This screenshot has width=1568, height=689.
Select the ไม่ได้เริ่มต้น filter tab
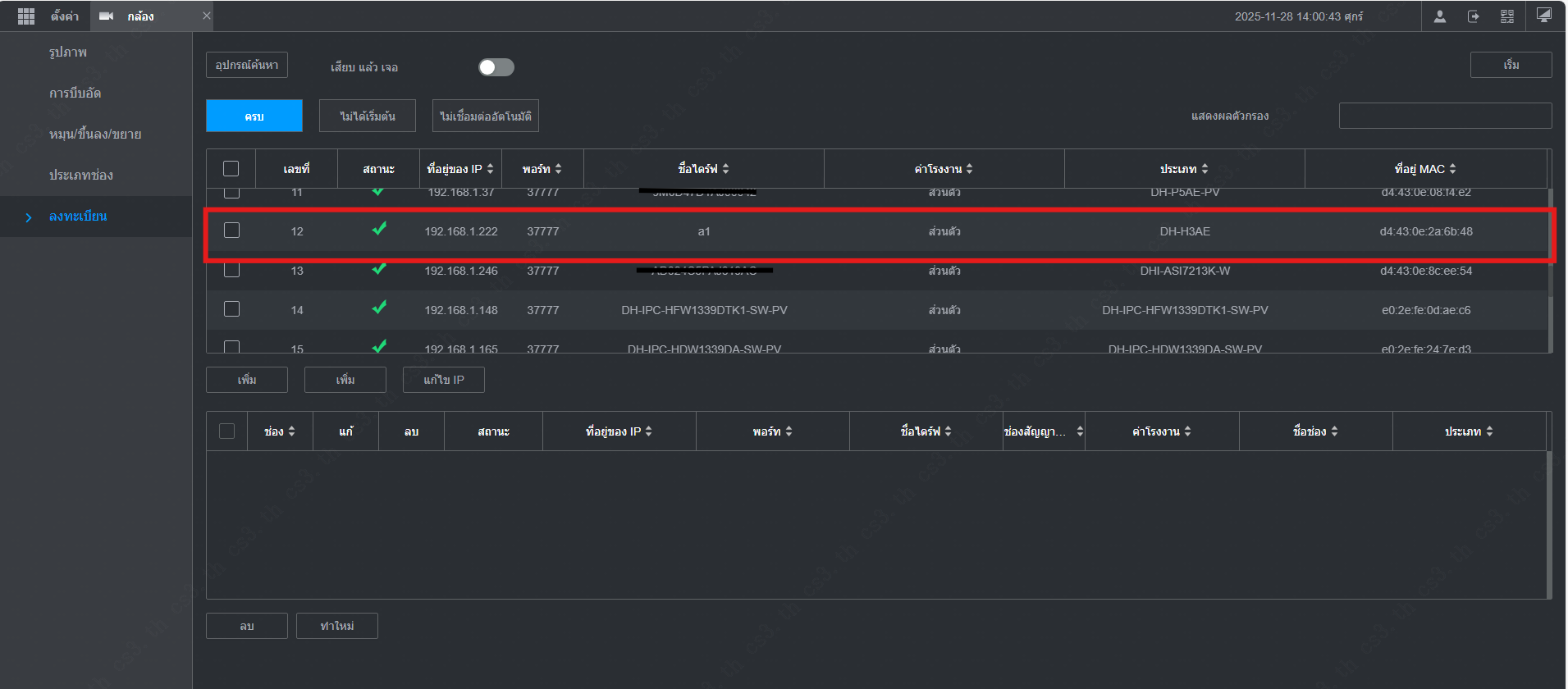(368, 116)
